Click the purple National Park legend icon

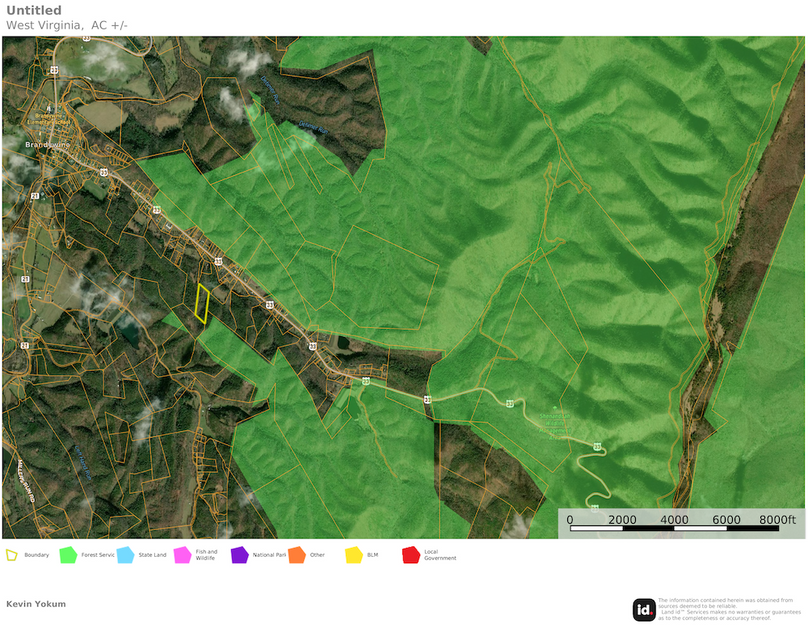coord(239,555)
